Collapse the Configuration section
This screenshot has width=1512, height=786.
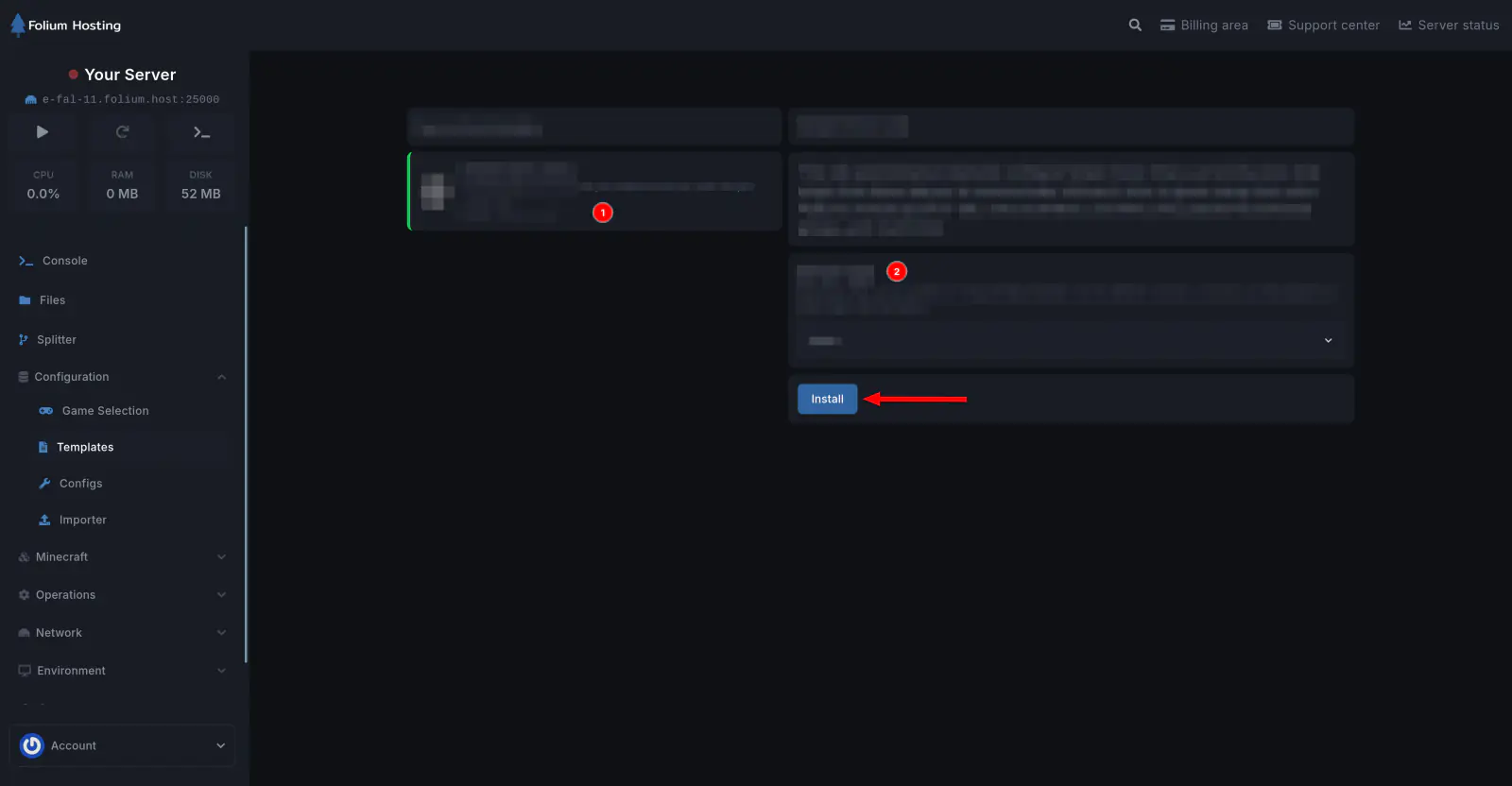tap(221, 377)
